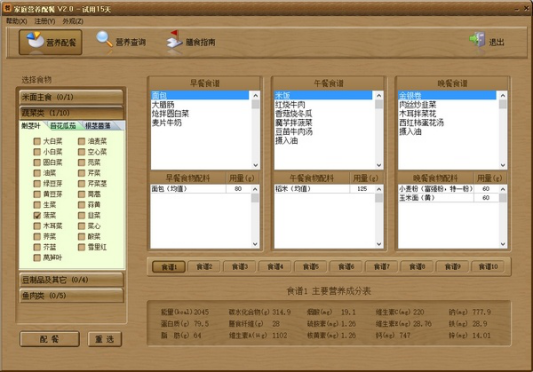The height and width of the screenshot is (372, 533).
Task: Select 米饭 in the lunch recipe list
Action: [323, 95]
